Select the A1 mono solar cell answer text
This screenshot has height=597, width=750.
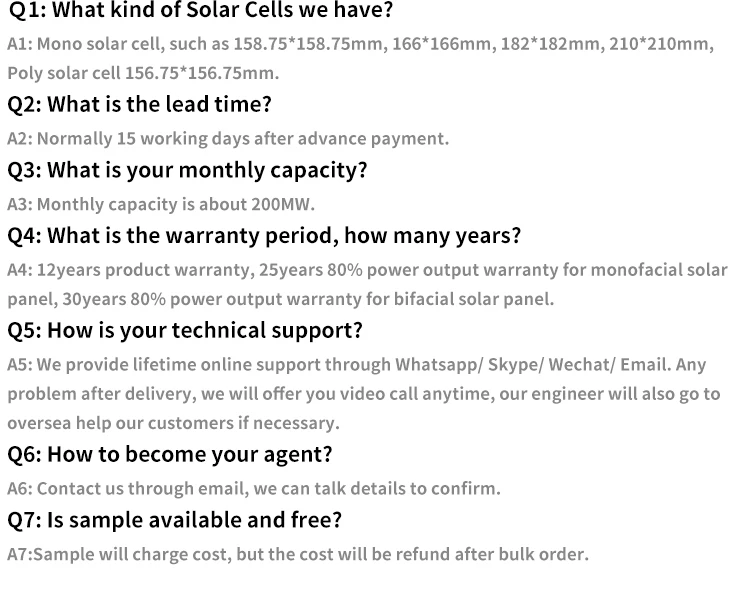tap(360, 44)
